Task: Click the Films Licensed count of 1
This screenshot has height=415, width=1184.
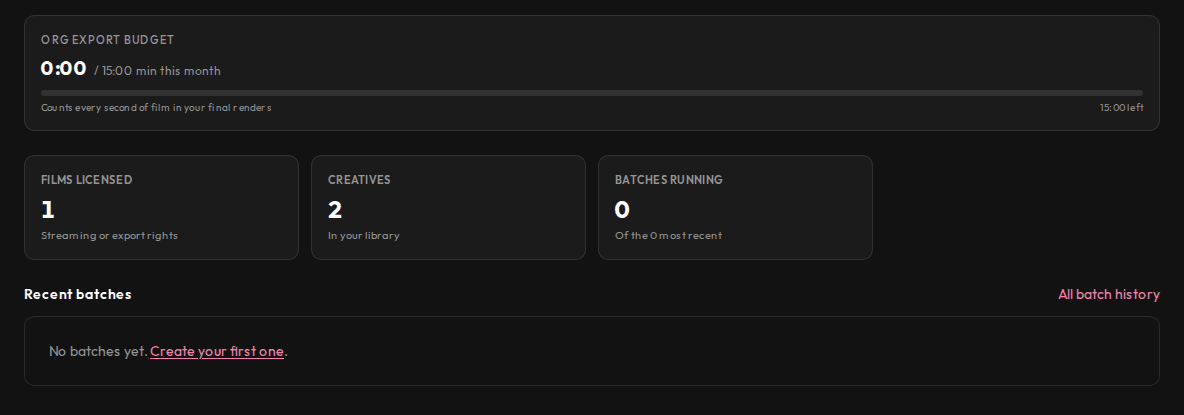Action: (x=48, y=209)
